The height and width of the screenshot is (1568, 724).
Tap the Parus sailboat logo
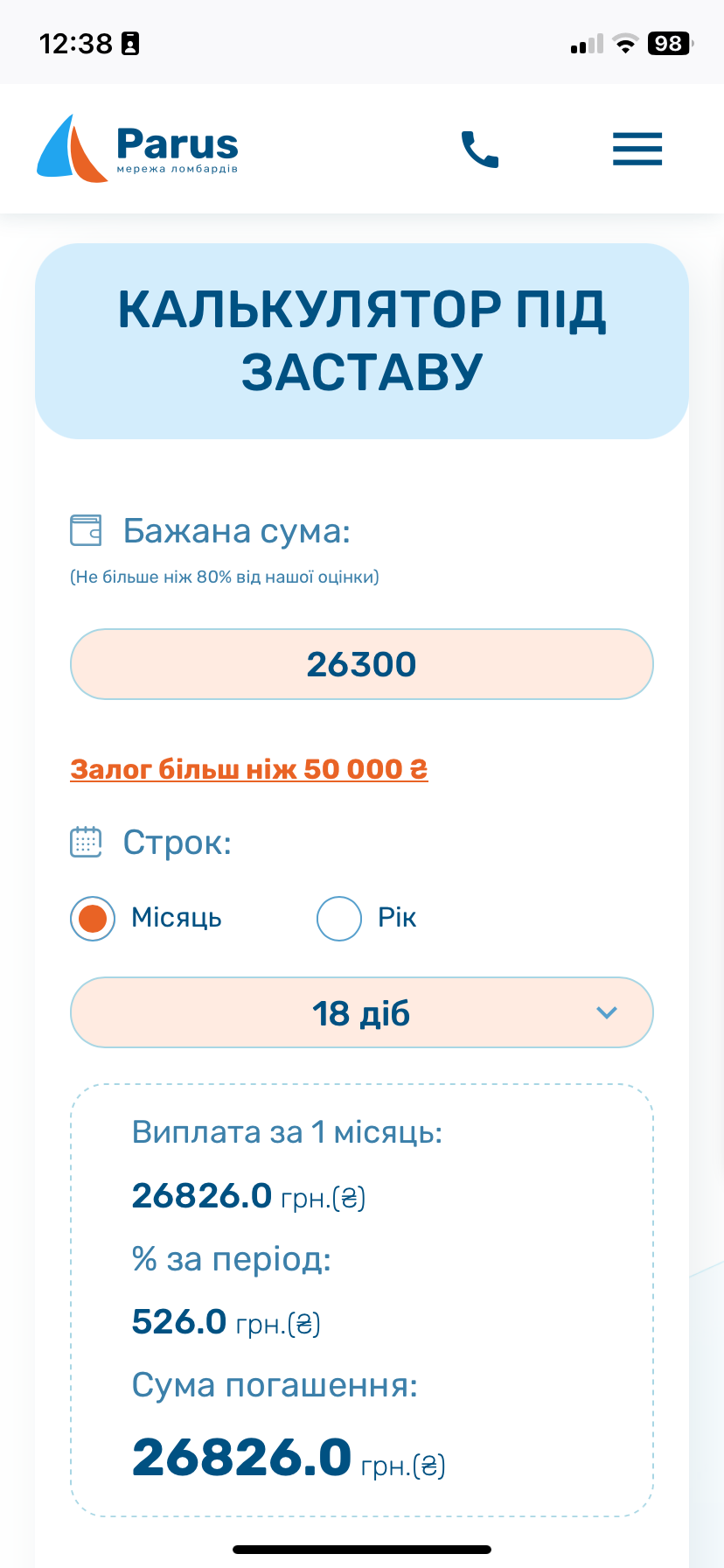[x=72, y=149]
